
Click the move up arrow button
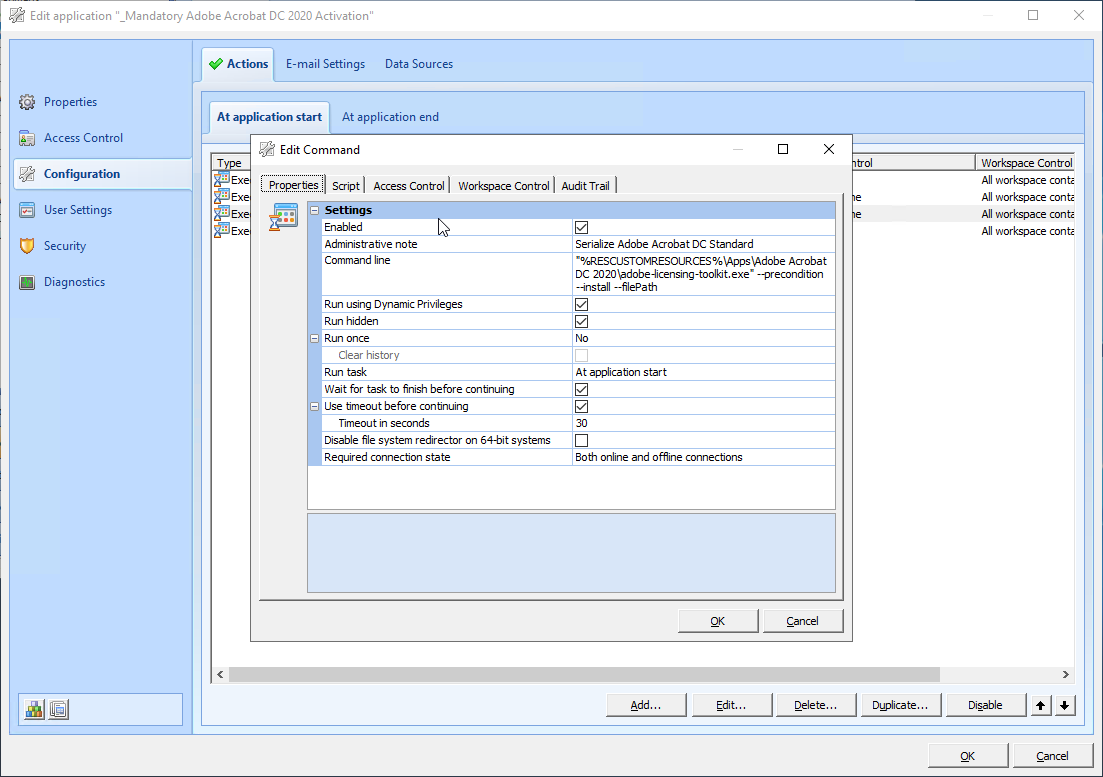point(1041,705)
